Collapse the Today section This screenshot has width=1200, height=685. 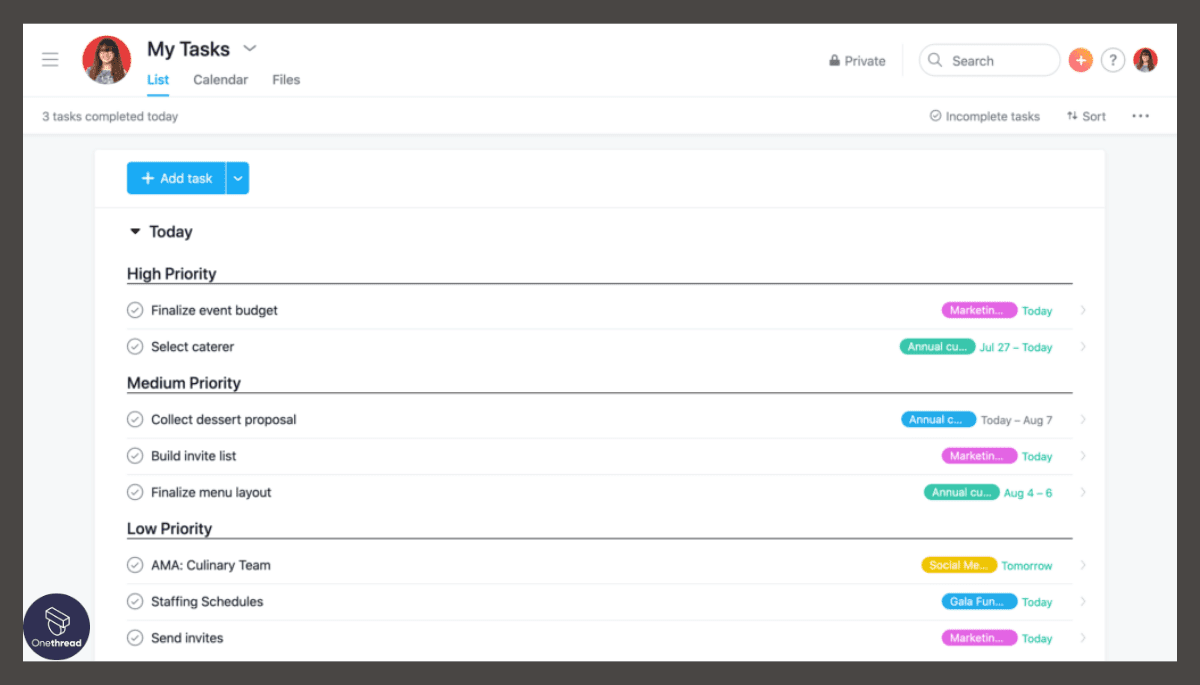(x=135, y=231)
